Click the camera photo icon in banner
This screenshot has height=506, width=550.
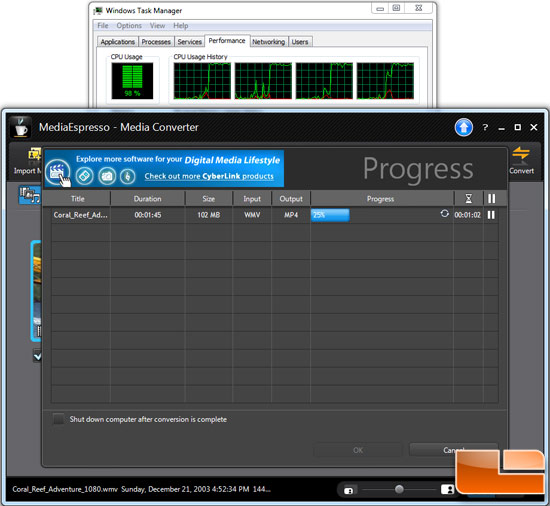coord(107,176)
